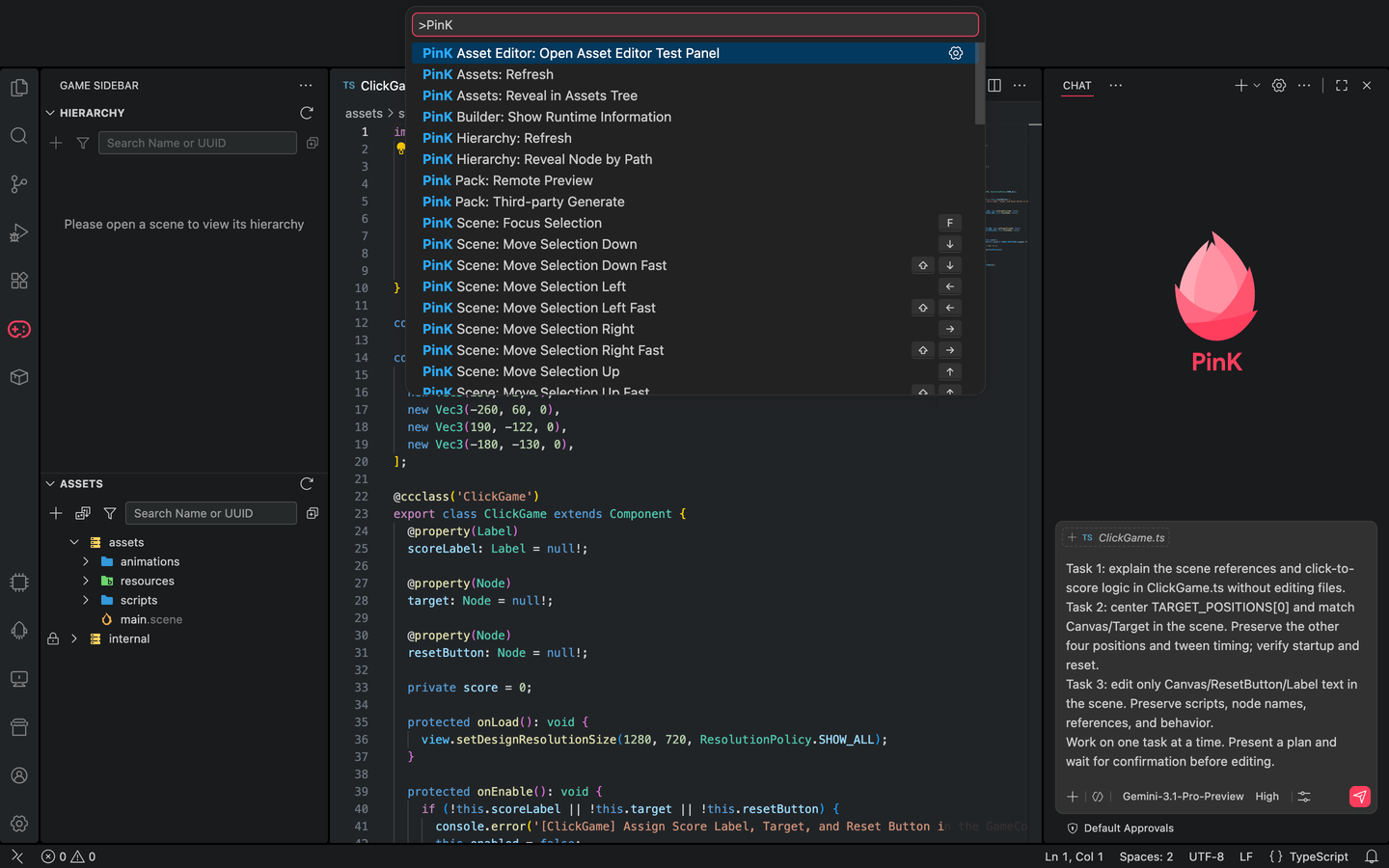Open the chat settings gear icon

coord(1279,86)
